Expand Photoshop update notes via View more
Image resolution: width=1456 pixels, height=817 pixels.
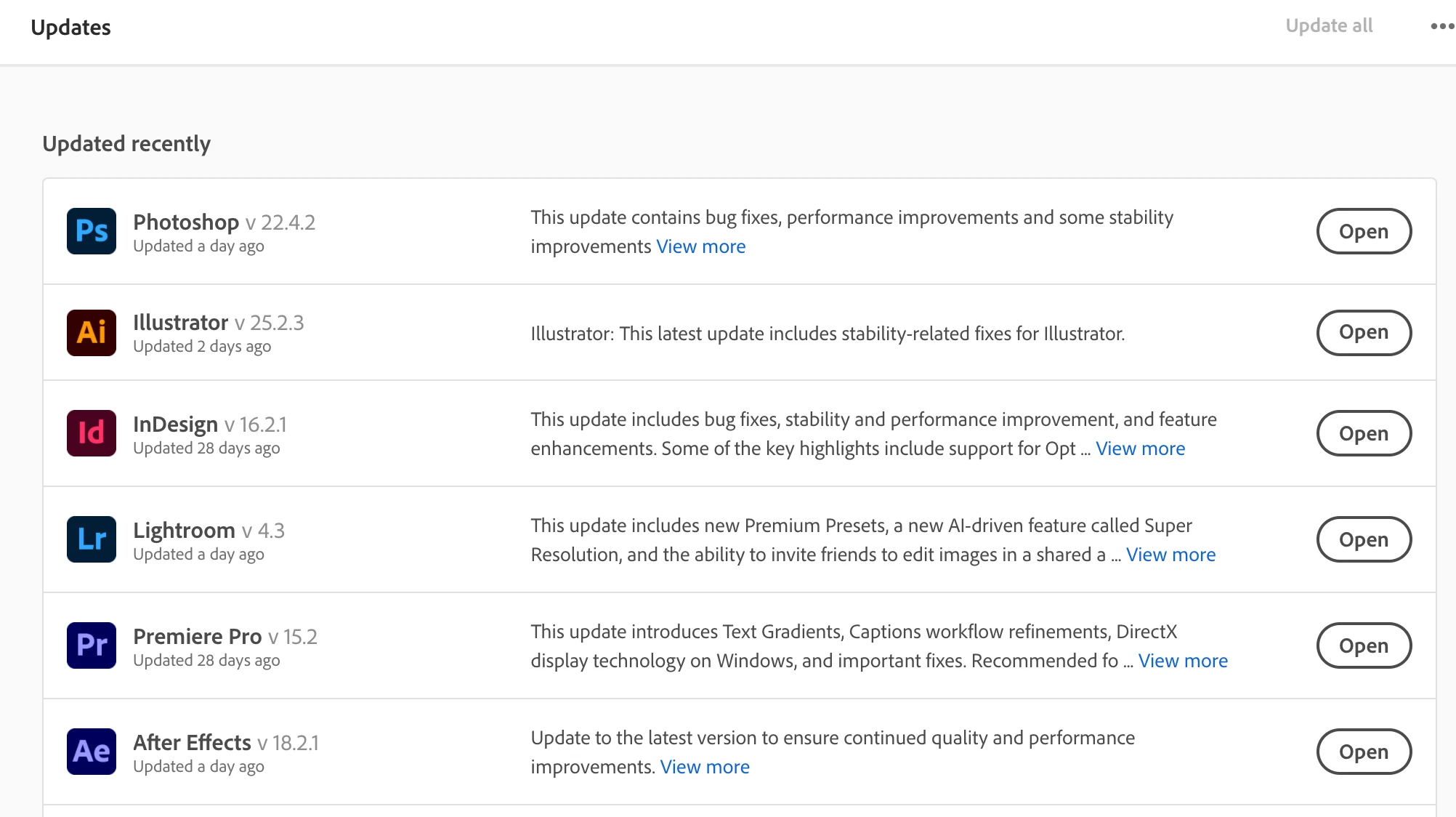pos(700,247)
